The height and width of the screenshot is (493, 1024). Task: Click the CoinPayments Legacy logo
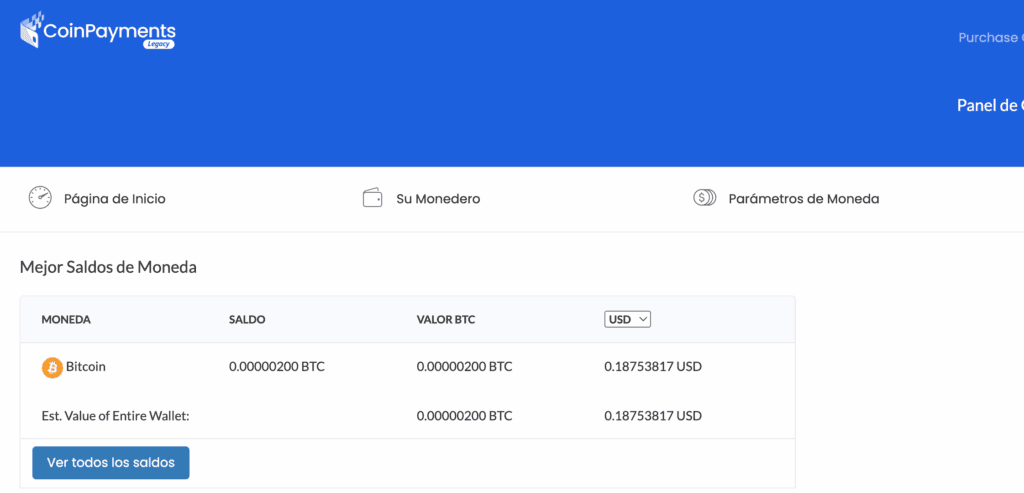click(x=98, y=31)
